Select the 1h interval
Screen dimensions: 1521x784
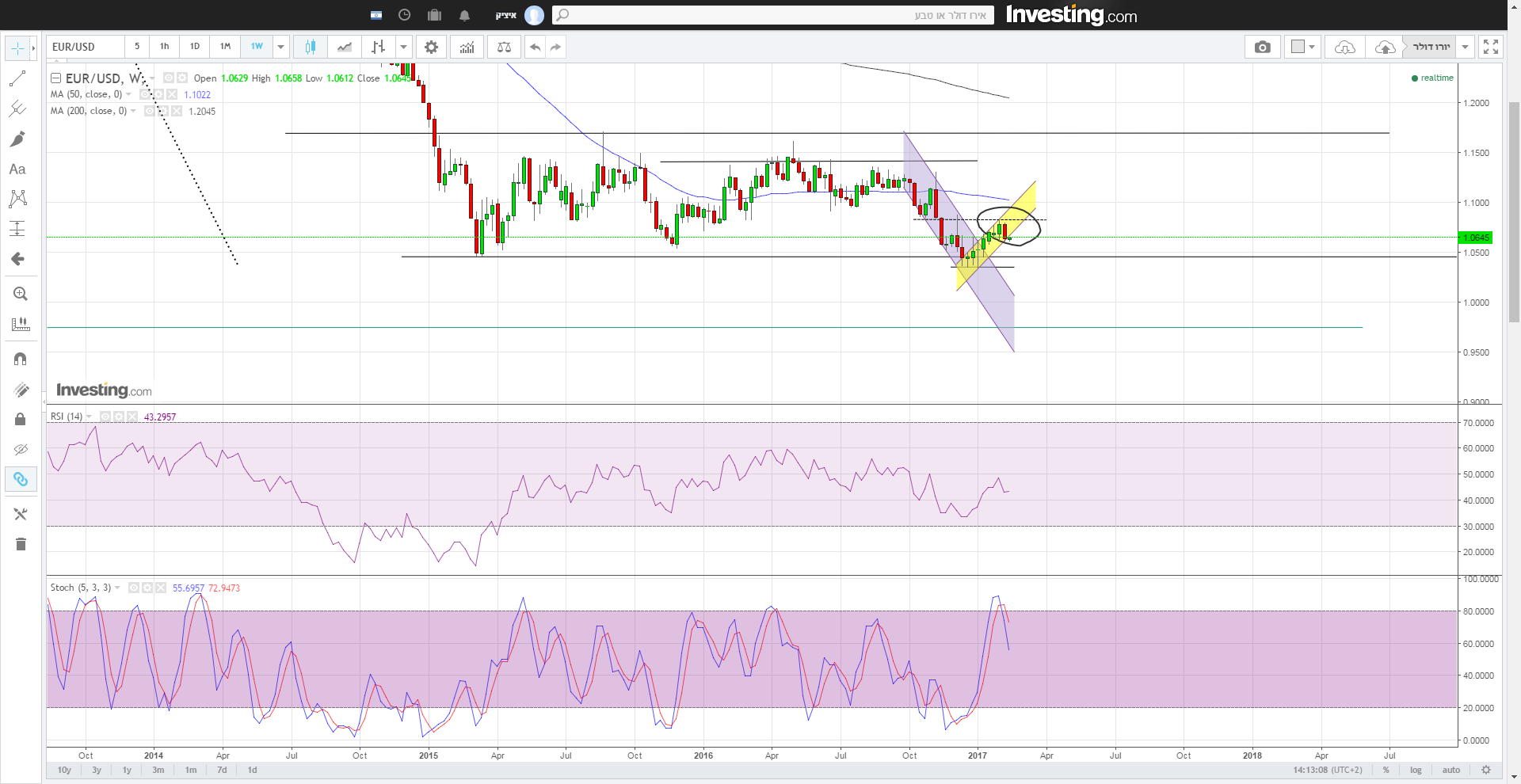tap(165, 47)
